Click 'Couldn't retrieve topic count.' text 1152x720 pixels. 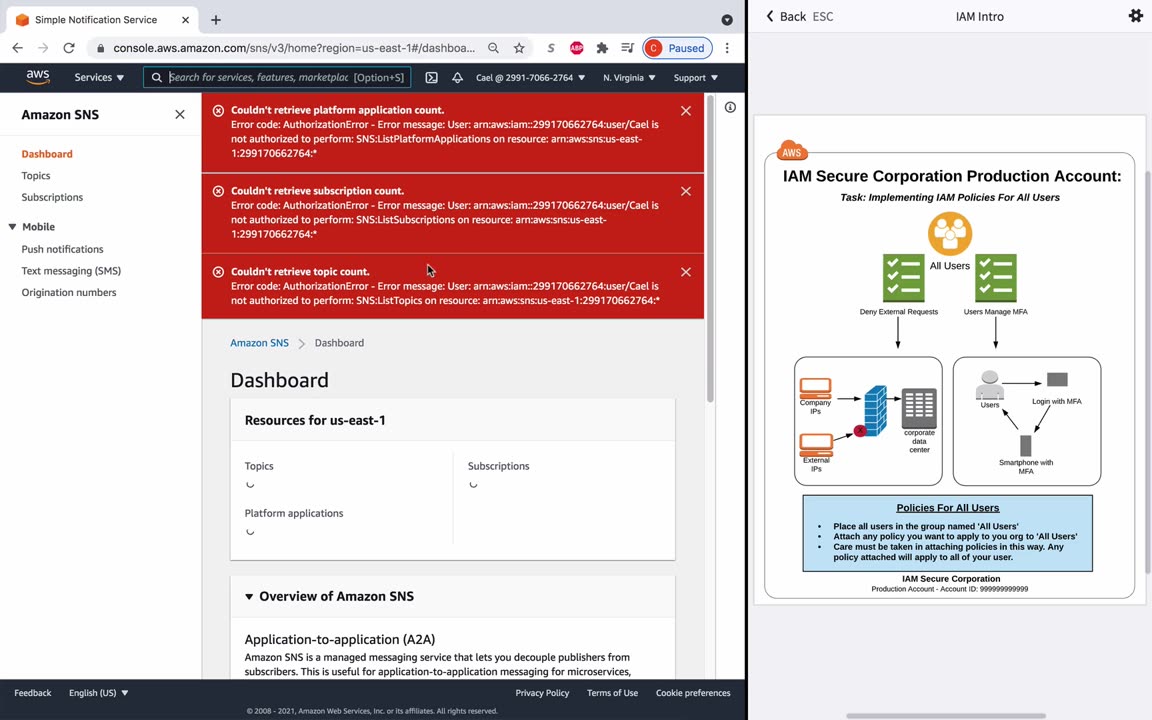pos(300,271)
